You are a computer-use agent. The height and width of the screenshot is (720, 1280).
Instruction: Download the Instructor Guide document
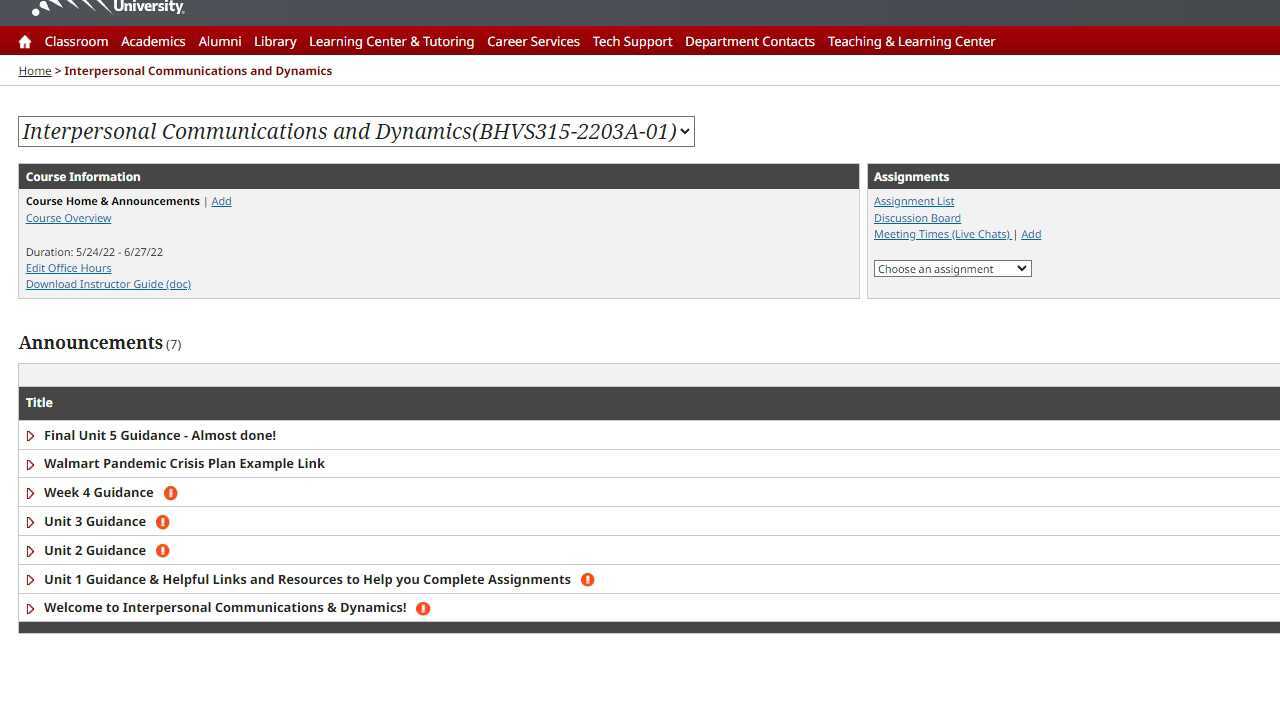click(x=108, y=284)
